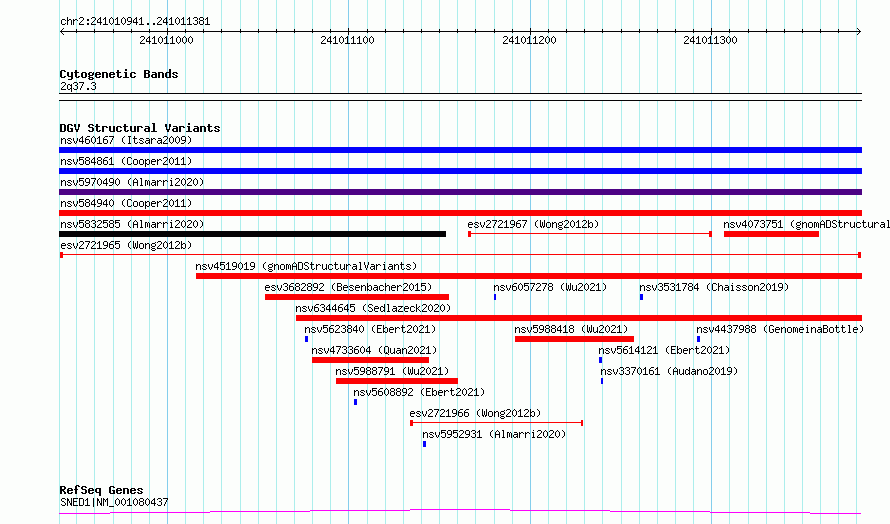Select the thin red line for esv2721965
The image size is (890, 524).
[460, 255]
